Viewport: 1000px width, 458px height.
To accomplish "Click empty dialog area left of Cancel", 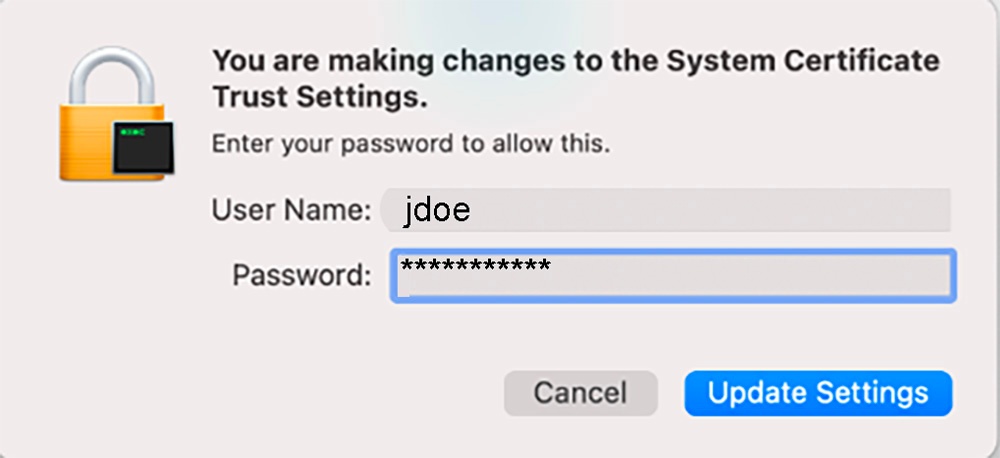I will 300,393.
